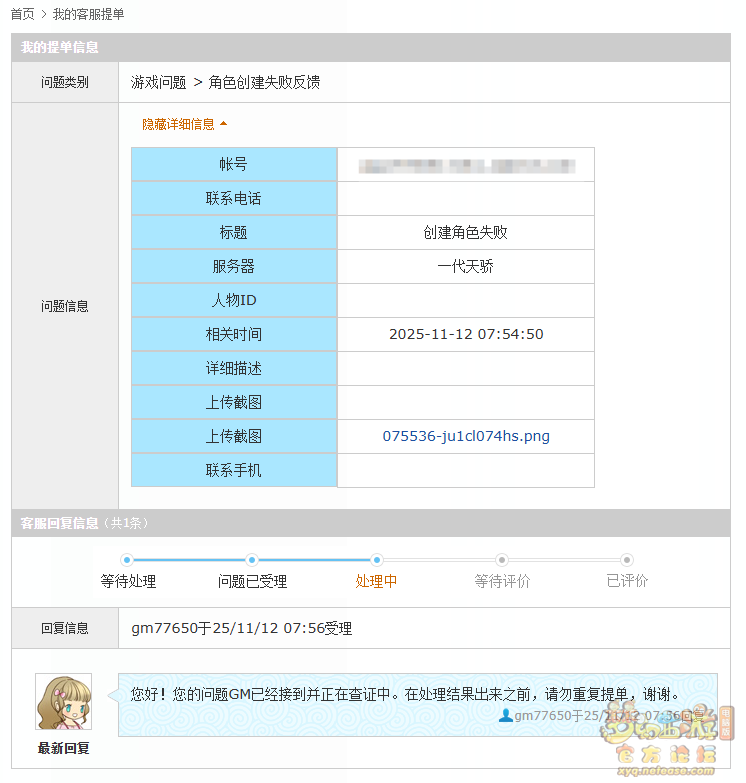Click the 等待处理 progress step dot
Image resolution: width=746 pixels, height=783 pixels.
tap(127, 560)
